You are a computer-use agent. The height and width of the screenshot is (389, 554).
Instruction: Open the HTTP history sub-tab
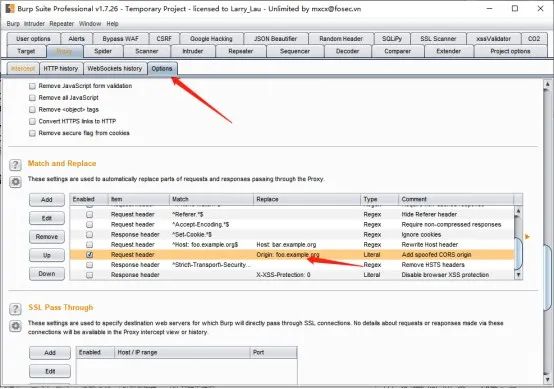click(x=61, y=69)
